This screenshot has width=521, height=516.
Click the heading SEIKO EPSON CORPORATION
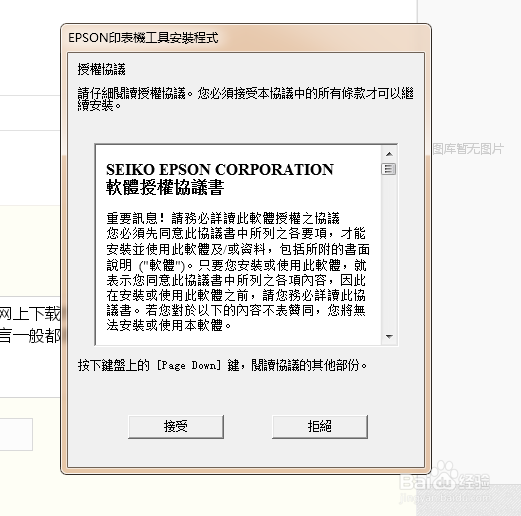coord(220,170)
